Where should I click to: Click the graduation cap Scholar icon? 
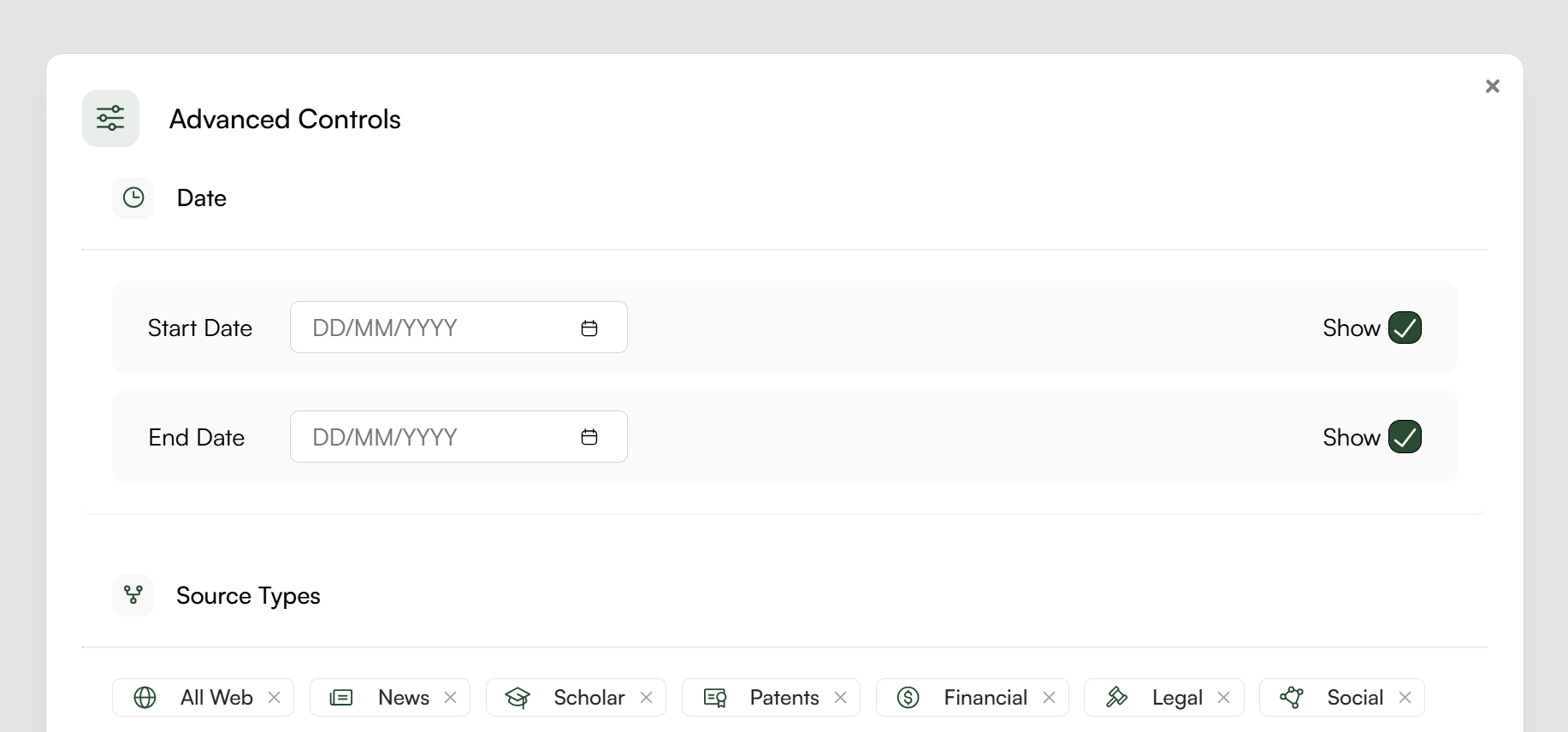click(x=518, y=698)
